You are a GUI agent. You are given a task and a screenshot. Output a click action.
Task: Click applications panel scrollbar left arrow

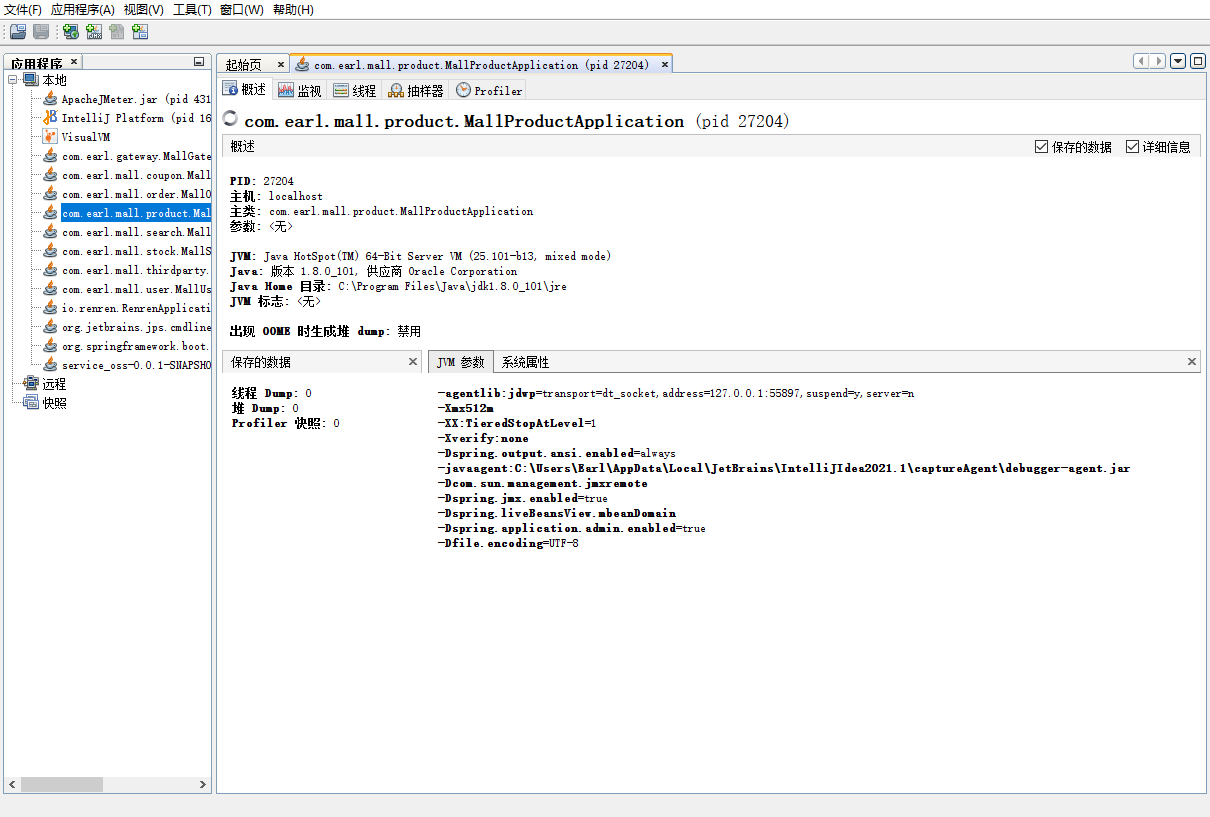coord(12,785)
